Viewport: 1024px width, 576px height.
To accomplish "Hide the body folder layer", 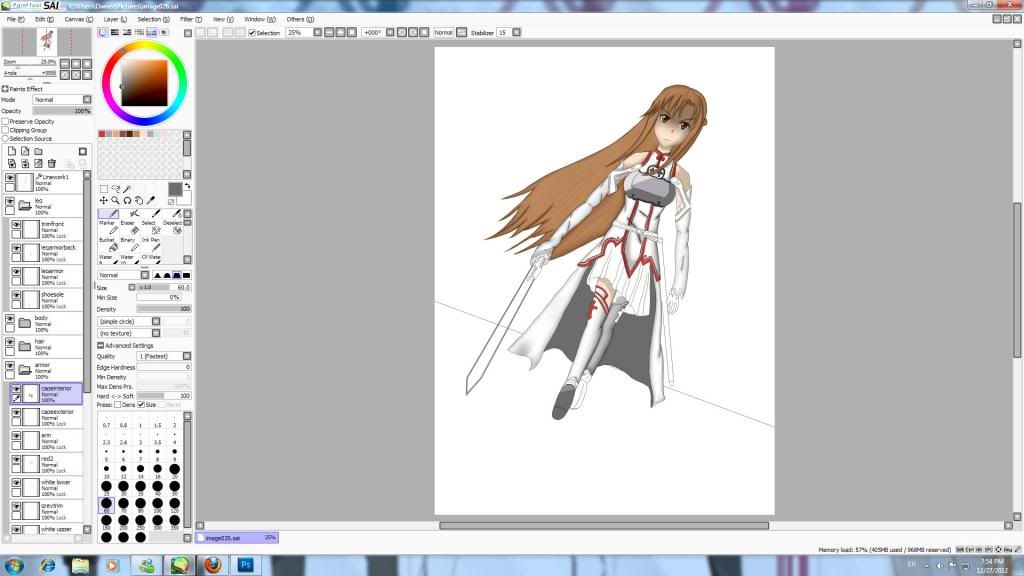I will 10,319.
